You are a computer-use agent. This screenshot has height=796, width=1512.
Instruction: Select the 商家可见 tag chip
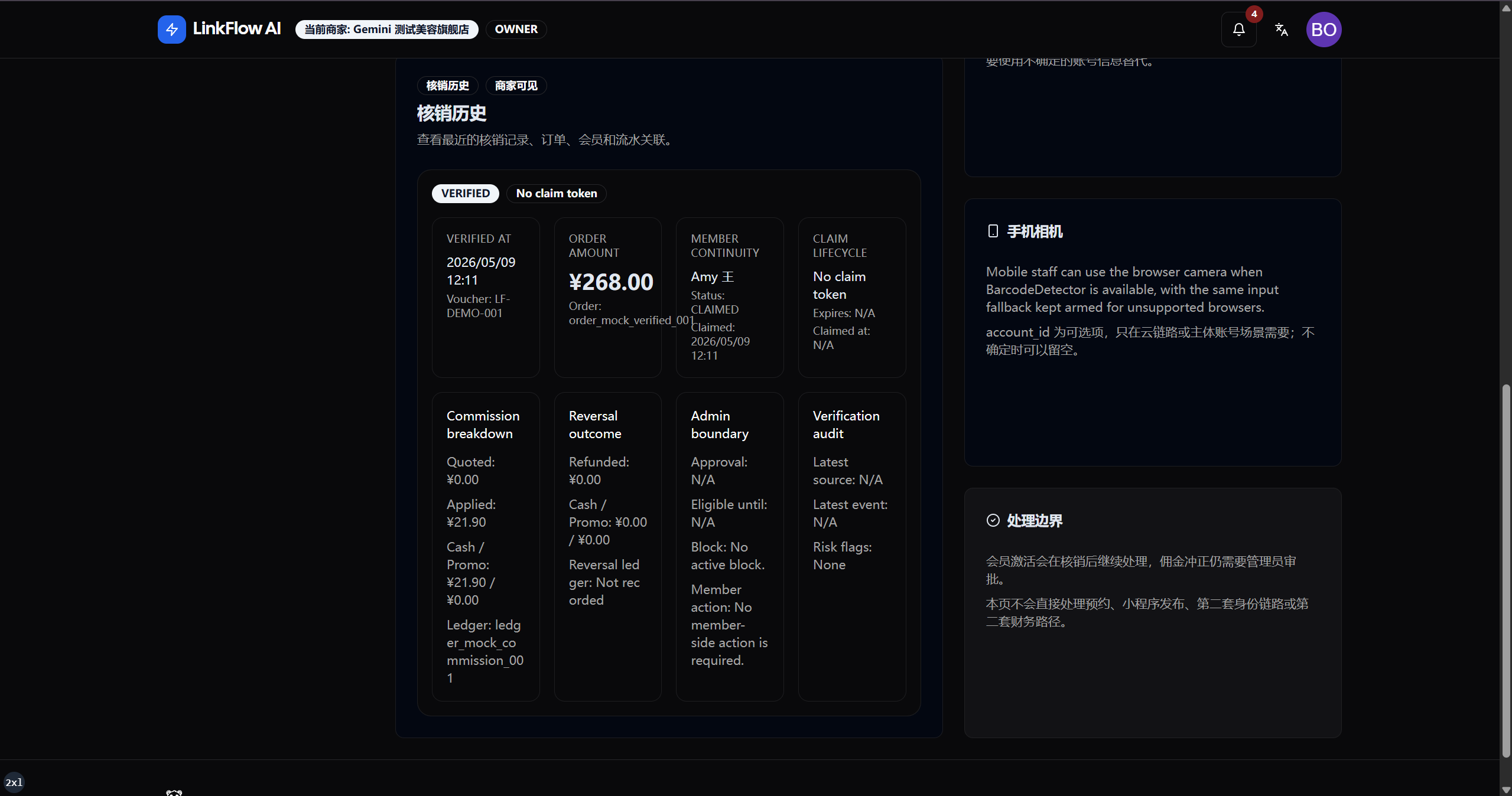(516, 86)
